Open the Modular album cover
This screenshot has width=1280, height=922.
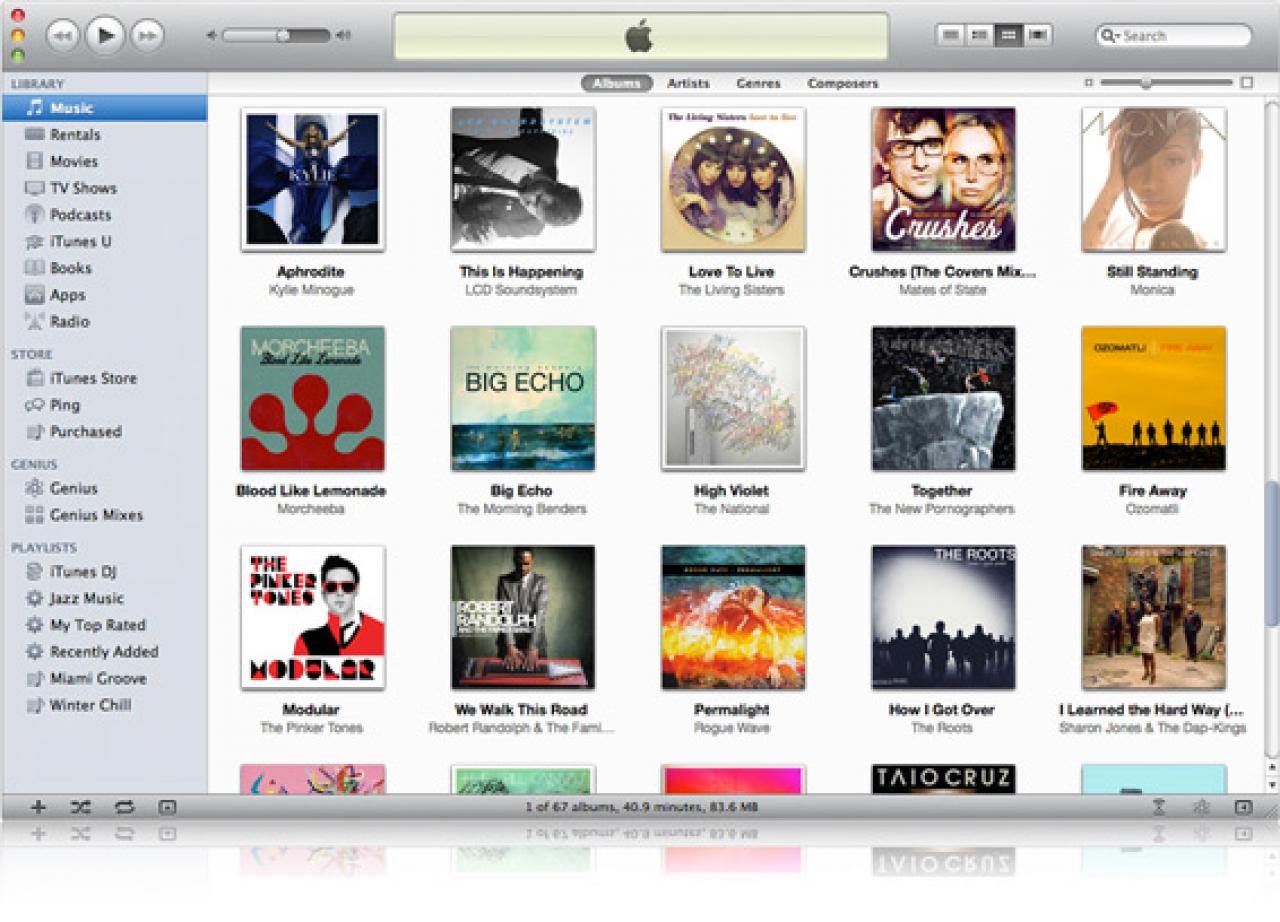point(312,617)
